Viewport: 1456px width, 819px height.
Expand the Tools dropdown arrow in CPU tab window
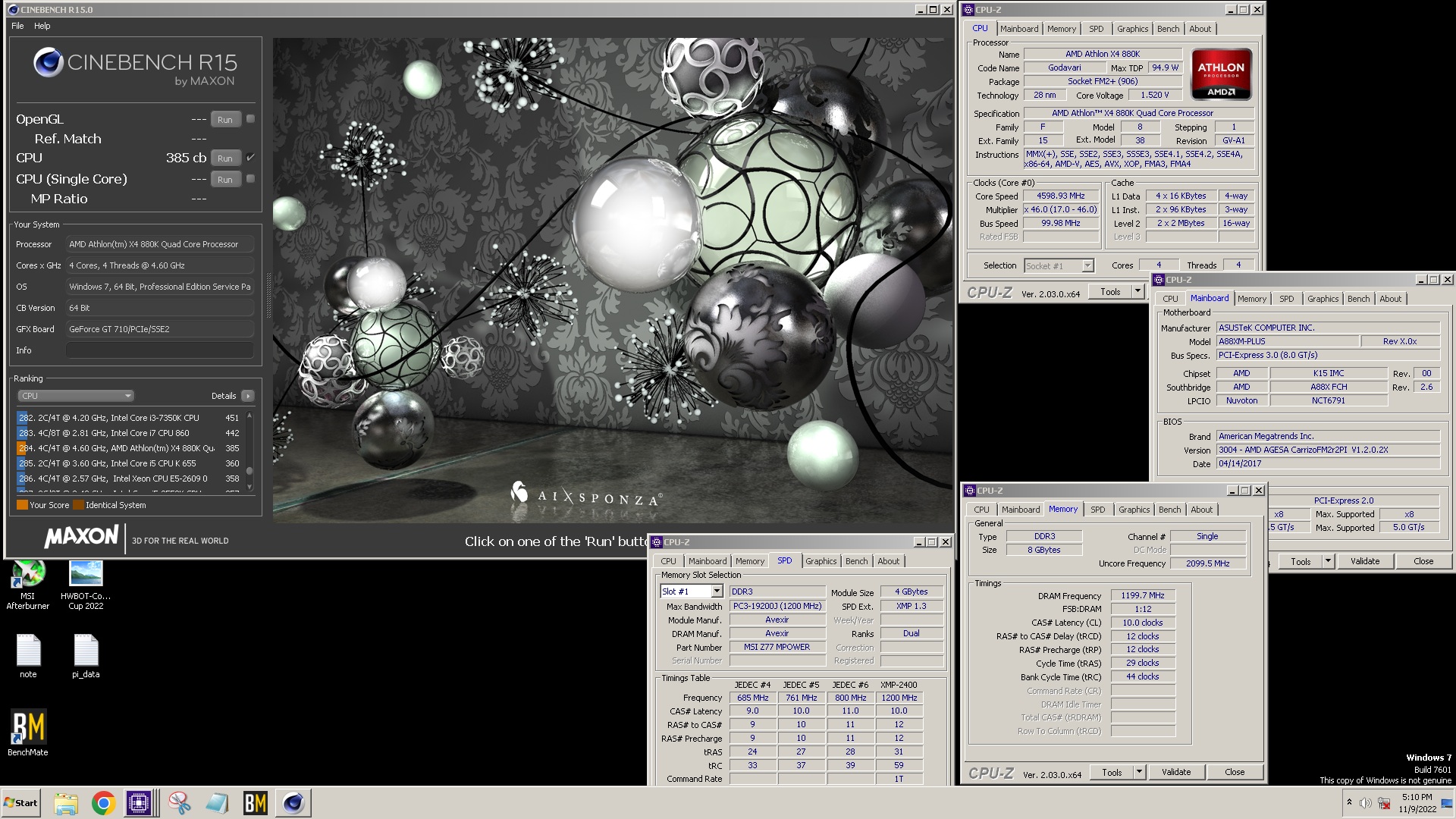pyautogui.click(x=1137, y=291)
